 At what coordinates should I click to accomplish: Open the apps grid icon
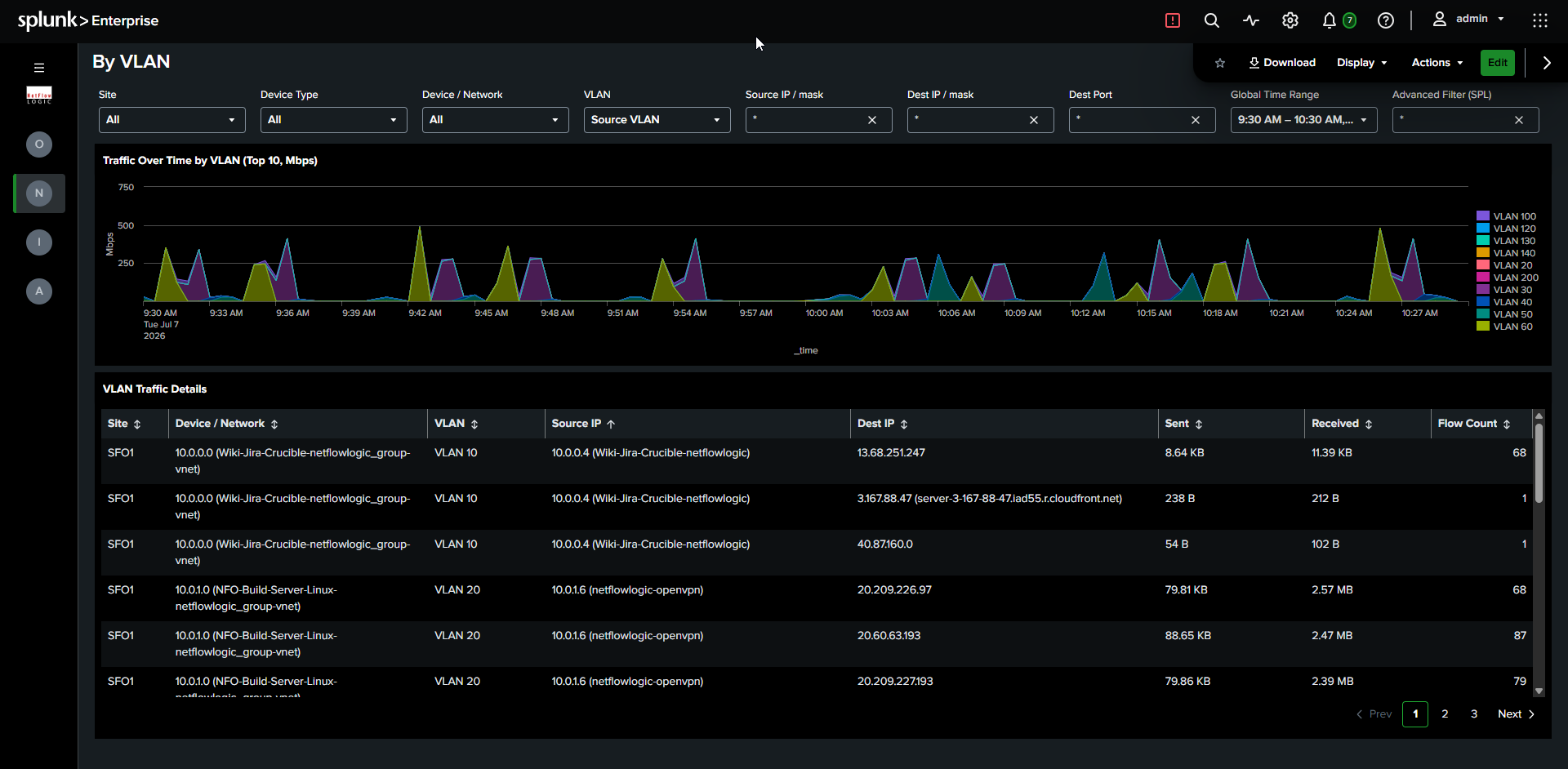[1540, 20]
